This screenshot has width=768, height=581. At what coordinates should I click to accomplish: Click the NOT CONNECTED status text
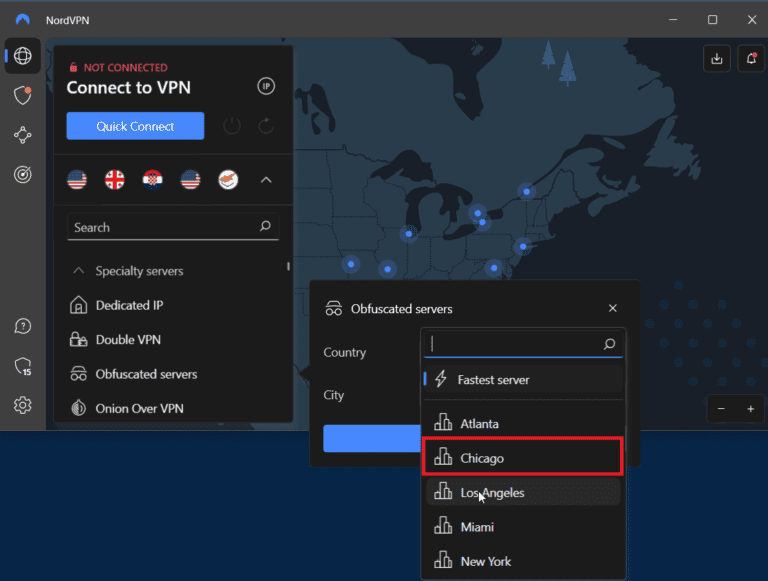click(125, 68)
